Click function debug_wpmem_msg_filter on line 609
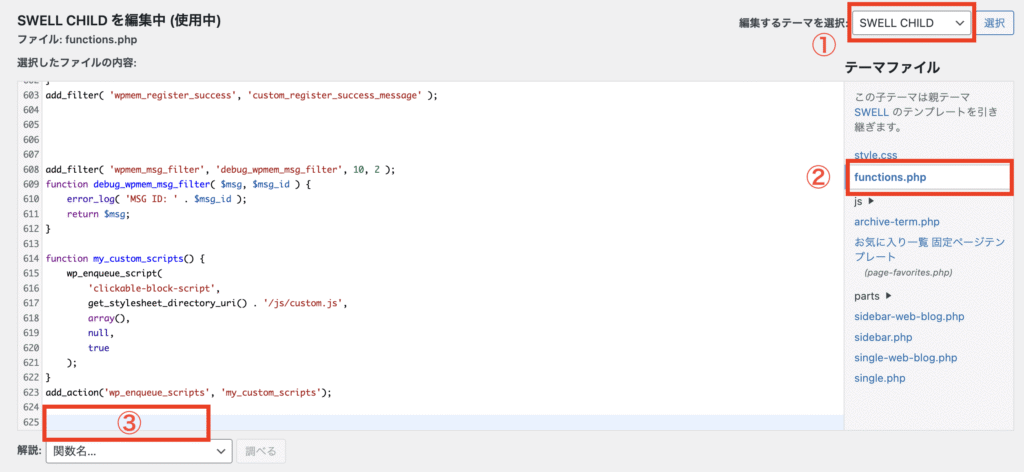The image size is (1024, 472). (179, 185)
